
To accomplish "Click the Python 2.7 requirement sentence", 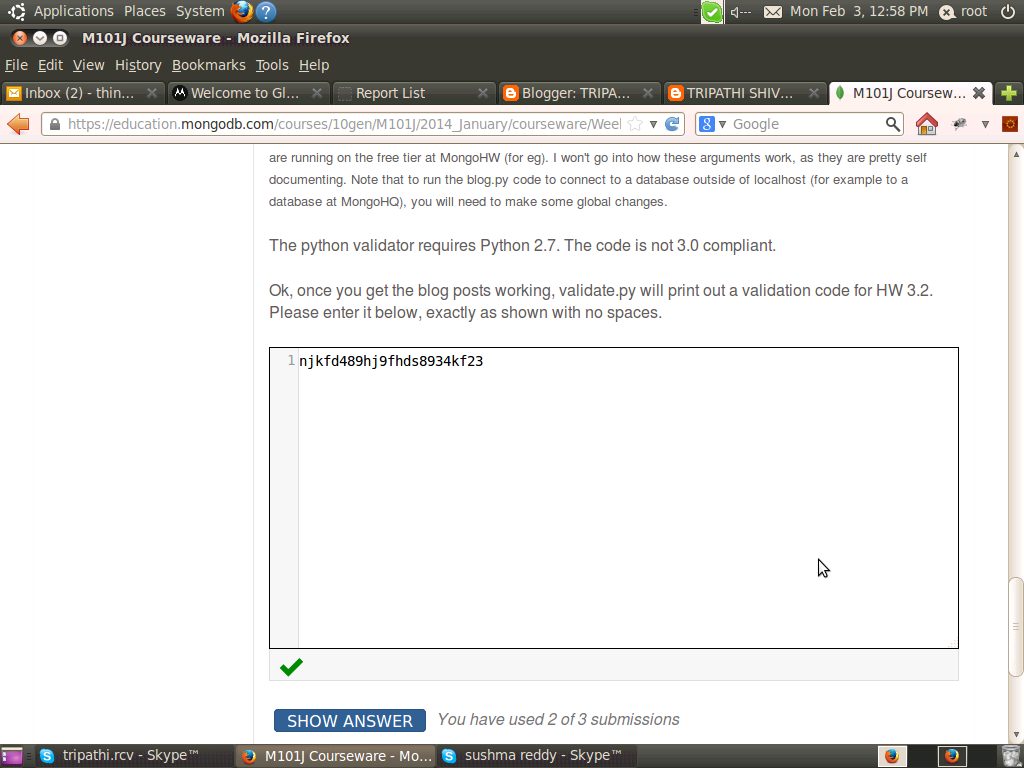I will pos(522,246).
